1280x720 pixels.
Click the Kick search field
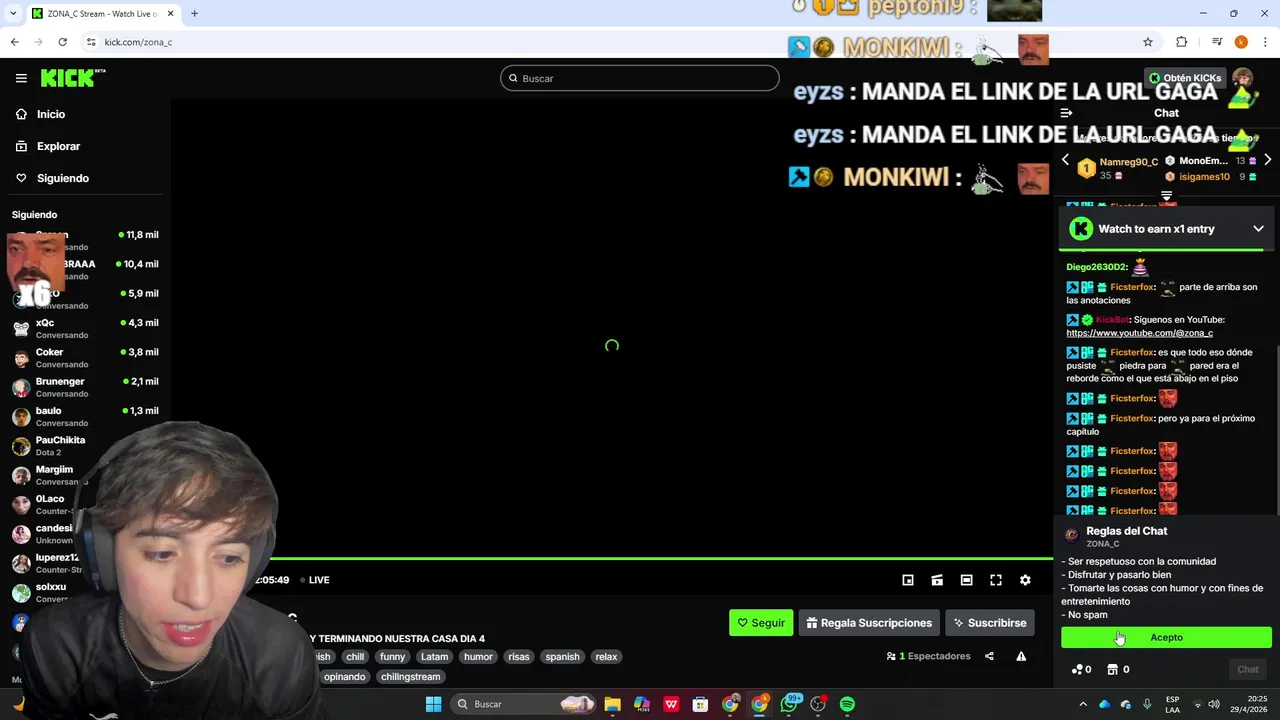point(640,78)
